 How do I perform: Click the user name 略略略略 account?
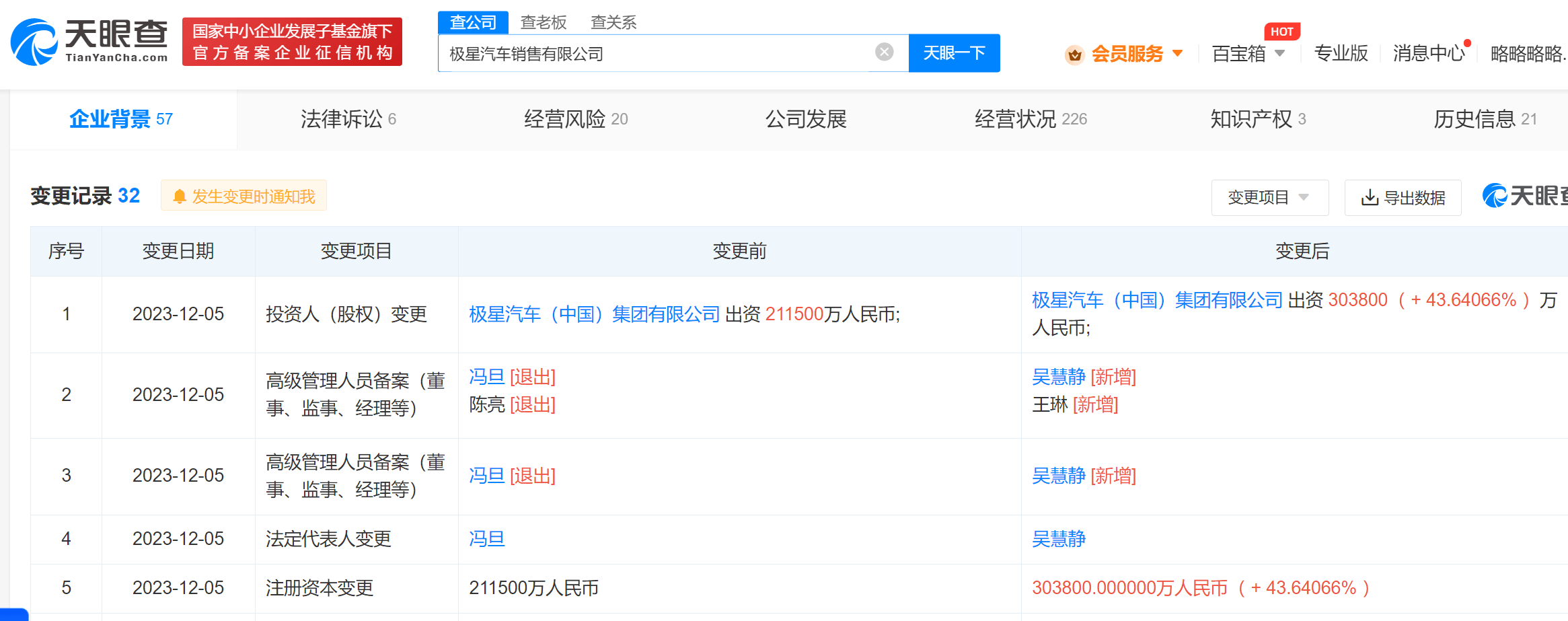1528,54
